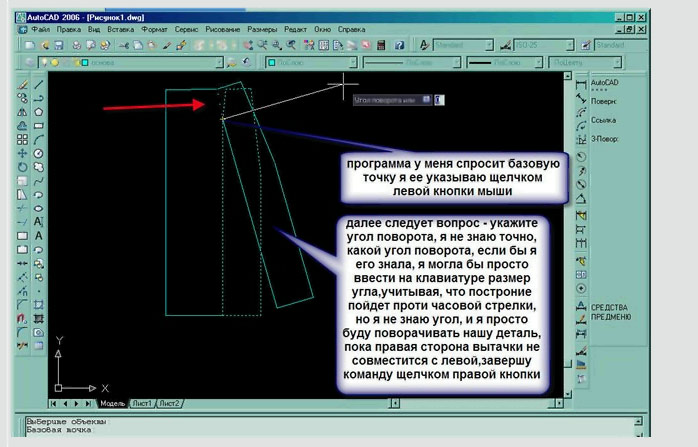
Task: Click the rotation angle input field
Action: pos(440,100)
